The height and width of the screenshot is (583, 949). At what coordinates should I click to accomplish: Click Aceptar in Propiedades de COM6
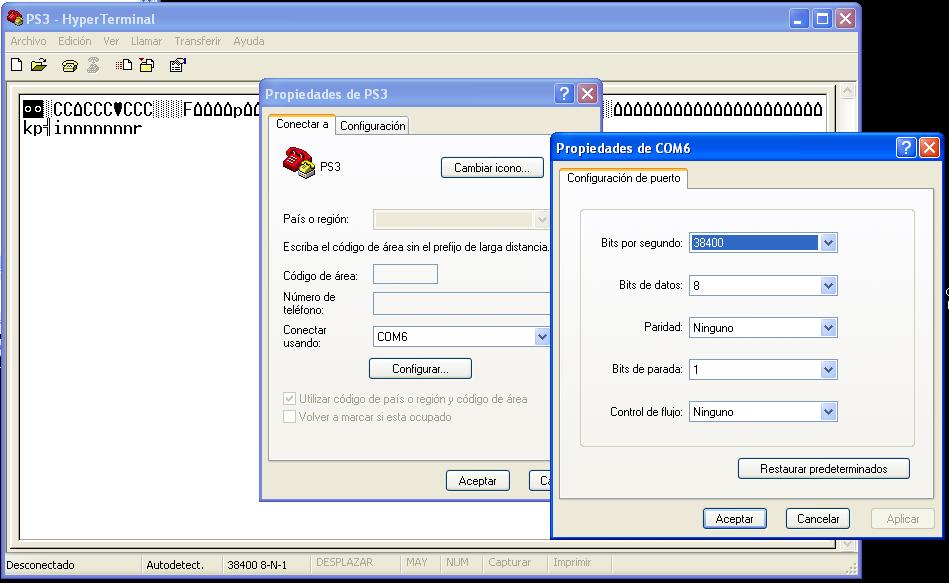pos(735,519)
